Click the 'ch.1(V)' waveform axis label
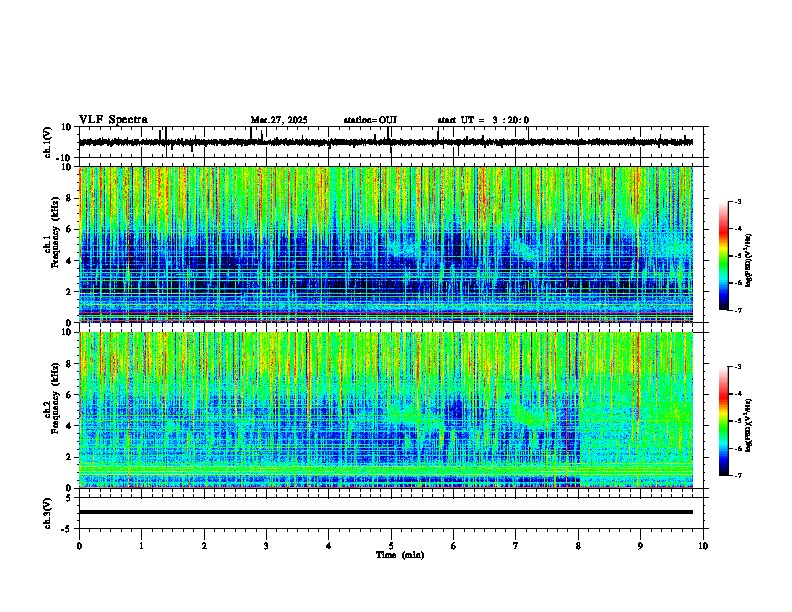 coord(48,142)
